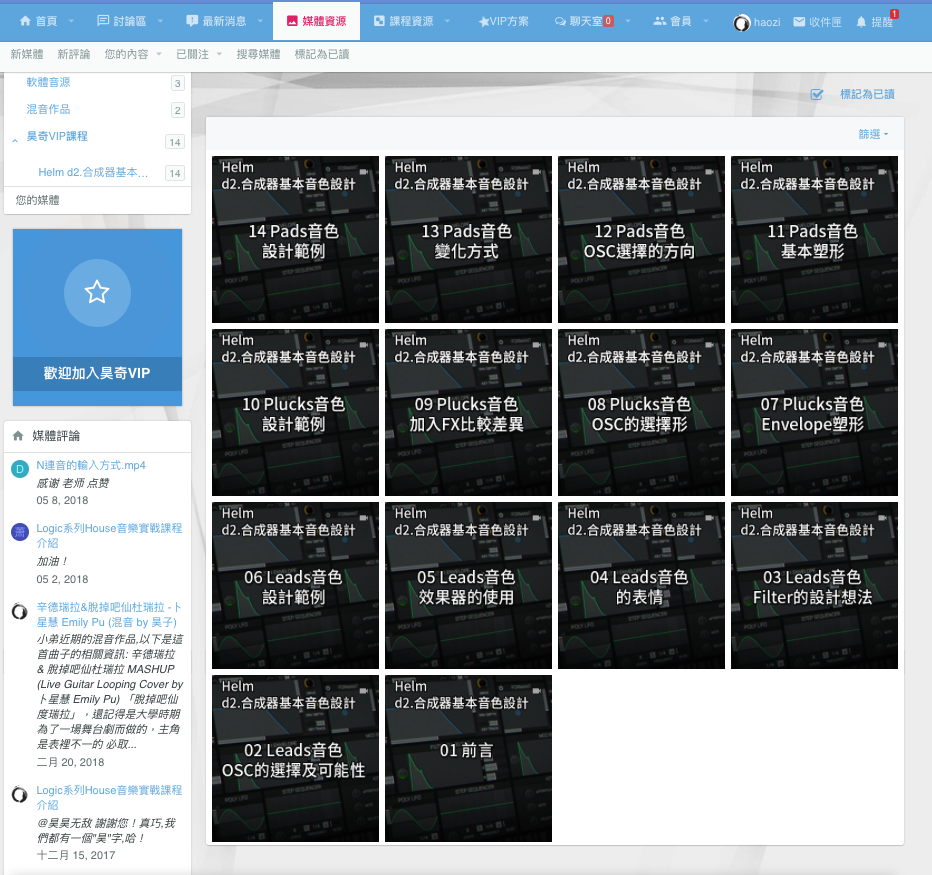Click the 聊天室 chat bubble icon
The width and height of the screenshot is (932, 875).
pyautogui.click(x=560, y=21)
